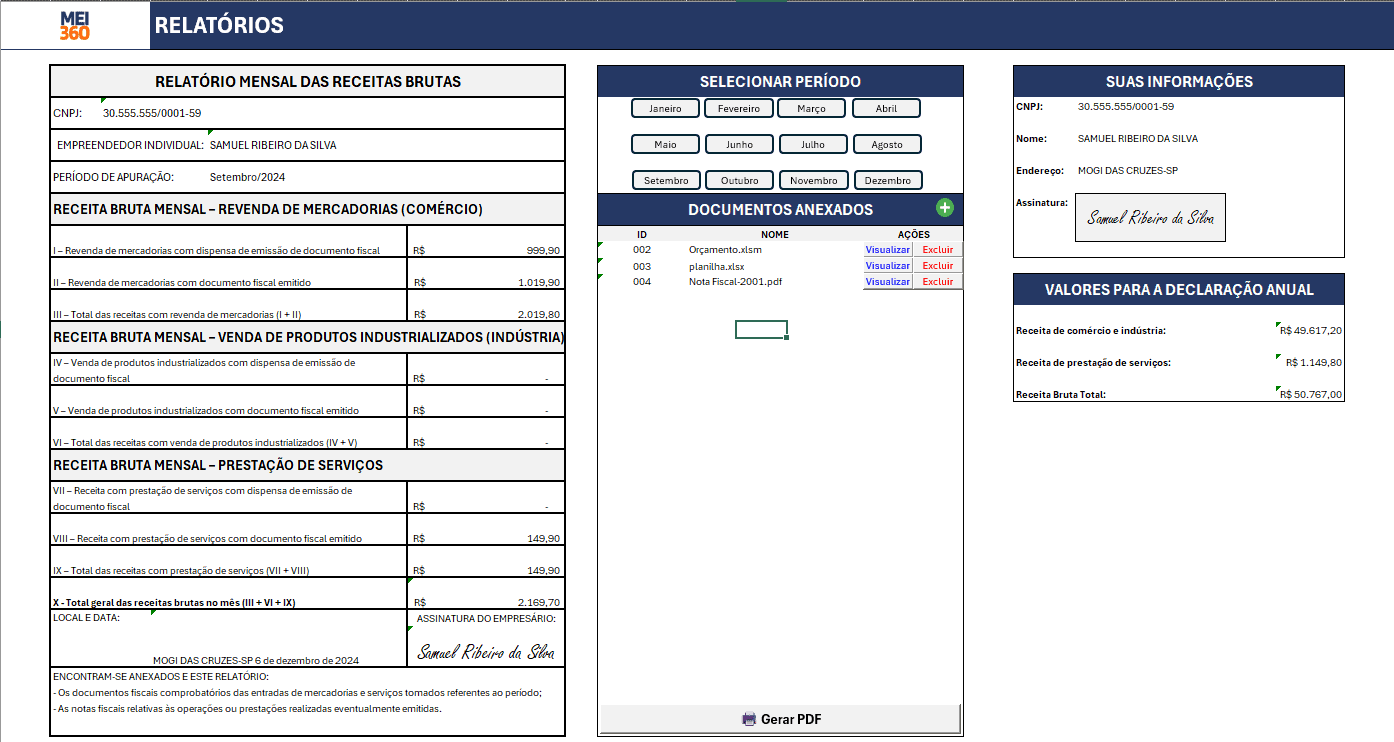This screenshot has width=1394, height=742.
Task: Click the 1.019,90 revenue value
Action: pyautogui.click(x=539, y=282)
